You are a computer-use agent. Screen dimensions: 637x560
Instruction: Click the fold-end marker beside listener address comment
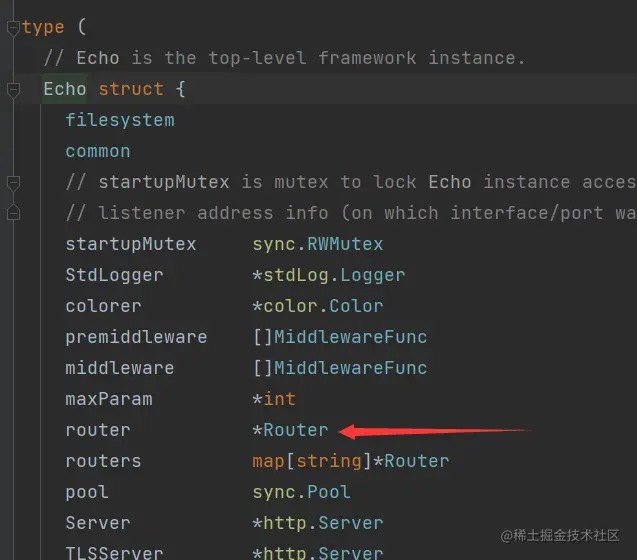[13, 213]
